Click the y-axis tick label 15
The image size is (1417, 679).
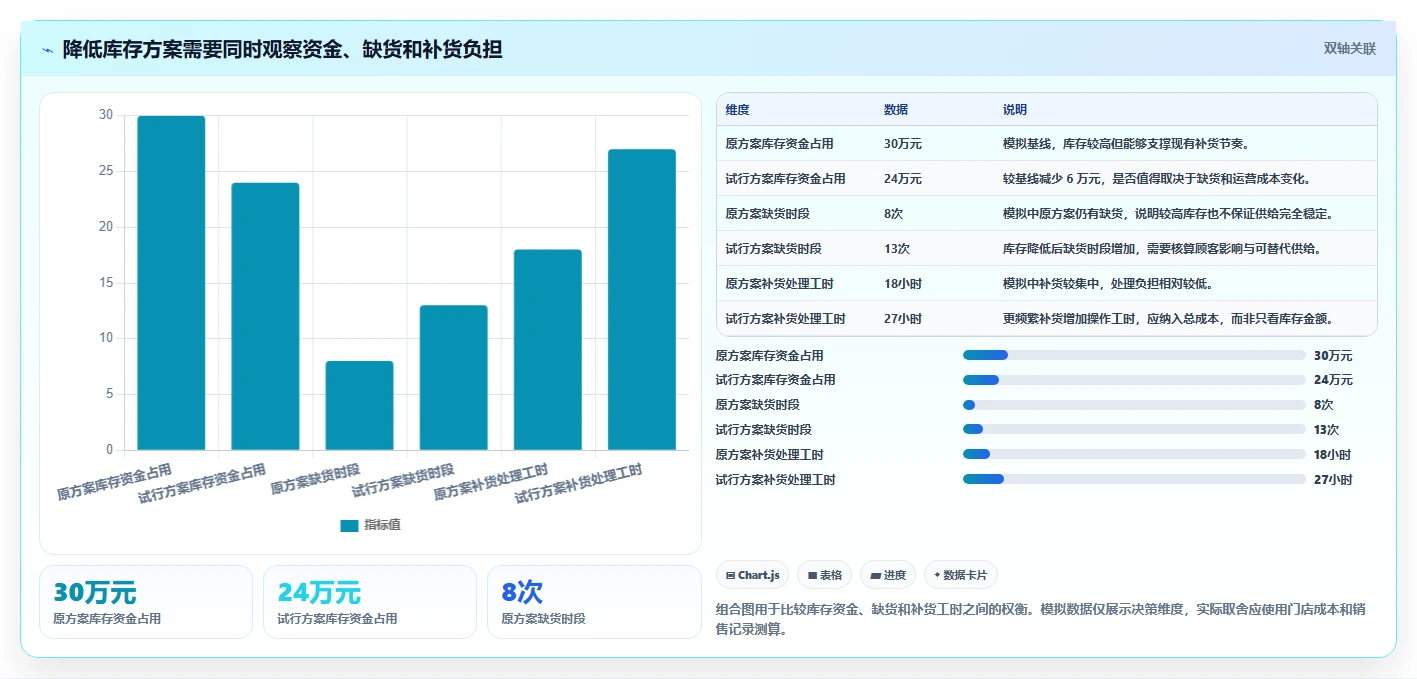point(106,283)
